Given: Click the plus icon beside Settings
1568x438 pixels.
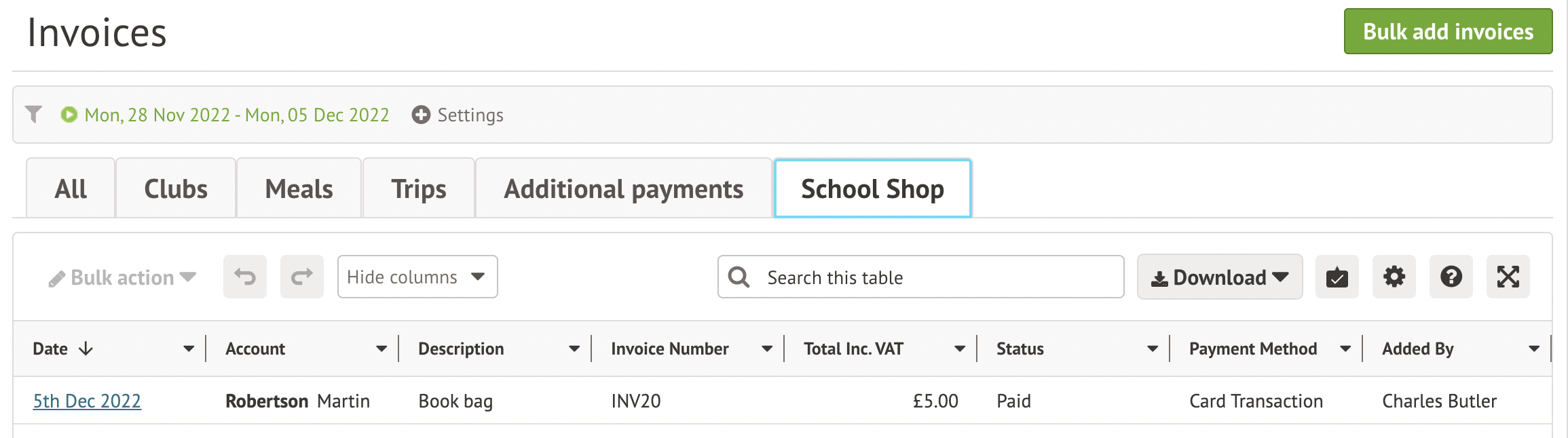Looking at the screenshot, I should [421, 115].
